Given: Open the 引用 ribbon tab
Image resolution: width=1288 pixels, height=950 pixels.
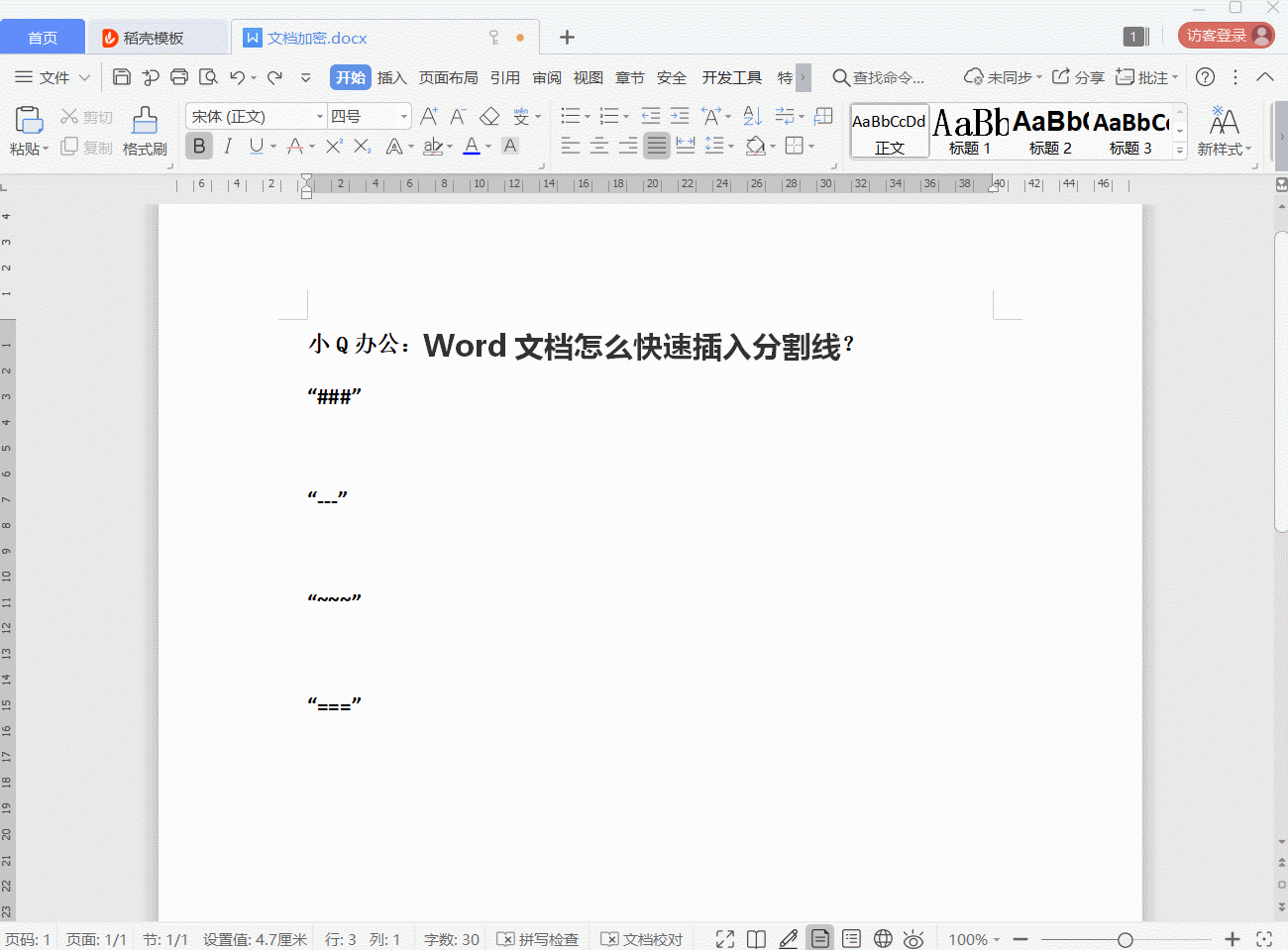Looking at the screenshot, I should (505, 77).
